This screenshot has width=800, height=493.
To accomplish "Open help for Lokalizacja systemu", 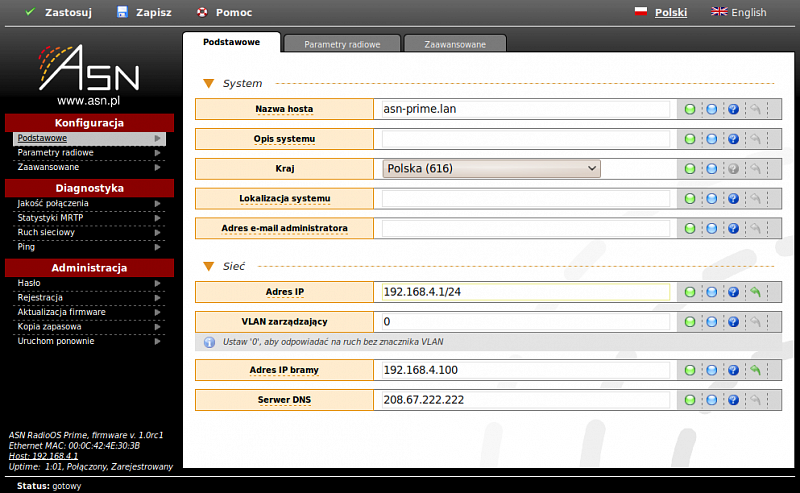I will tap(733, 199).
